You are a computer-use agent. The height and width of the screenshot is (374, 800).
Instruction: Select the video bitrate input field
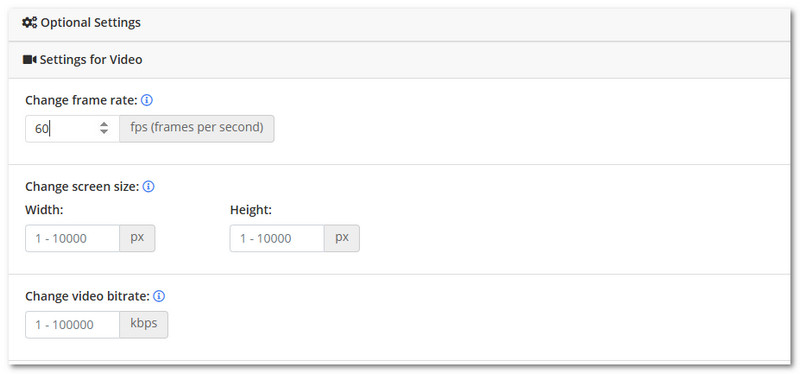pos(72,325)
